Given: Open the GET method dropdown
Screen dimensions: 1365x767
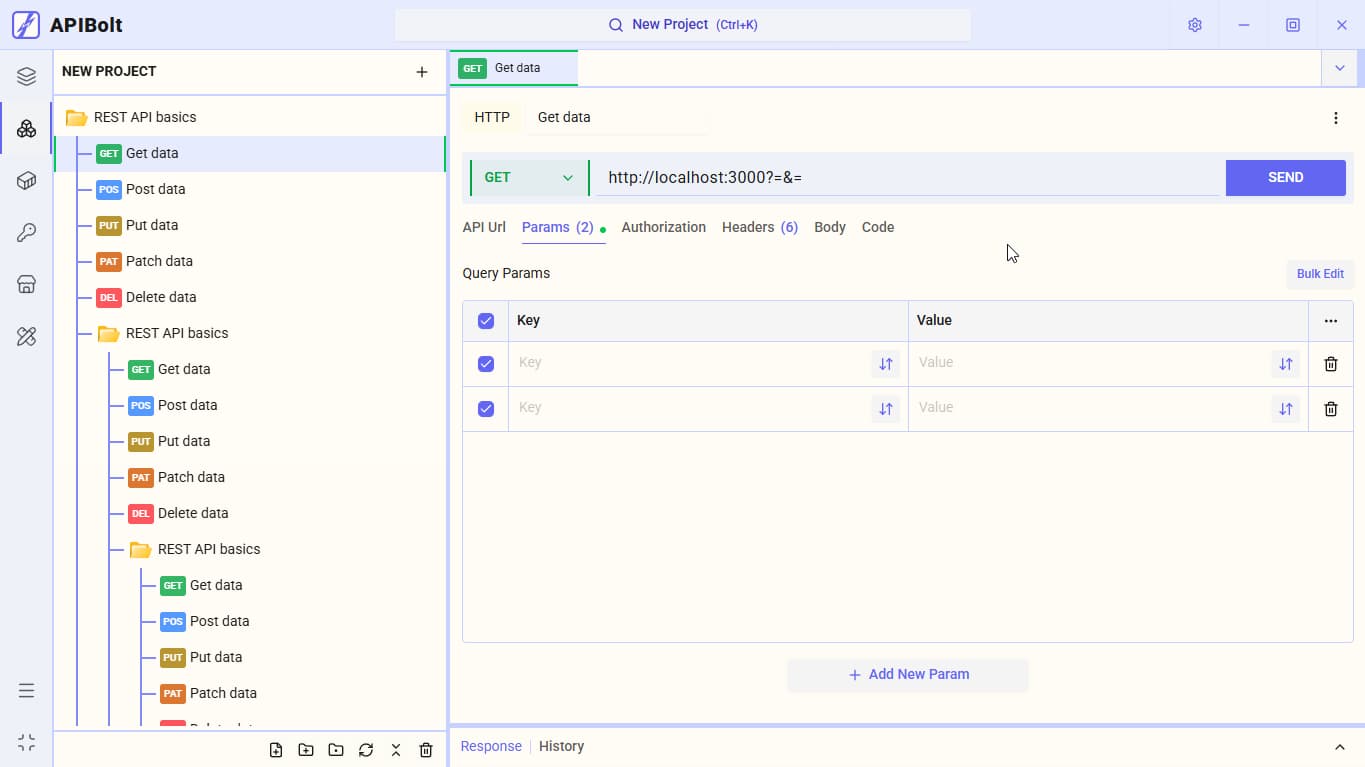Looking at the screenshot, I should 529,178.
